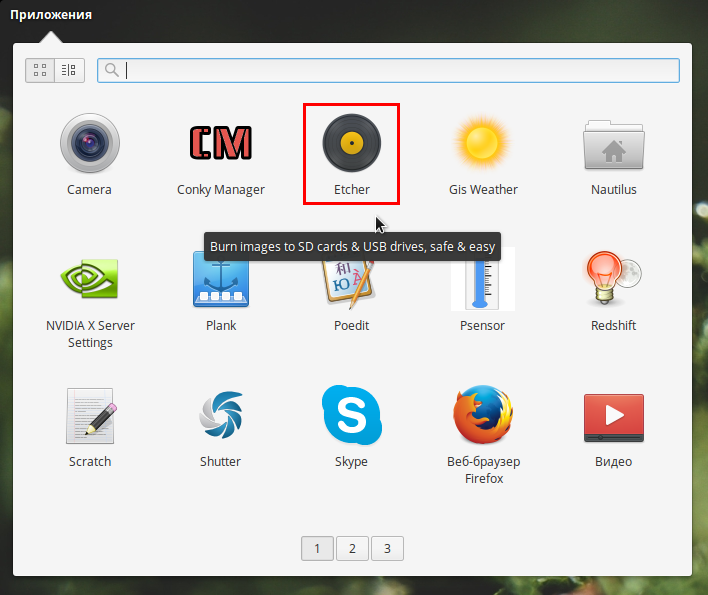Image resolution: width=708 pixels, height=595 pixels.
Task: Click the Nautilus label text
Action: pyautogui.click(x=614, y=190)
